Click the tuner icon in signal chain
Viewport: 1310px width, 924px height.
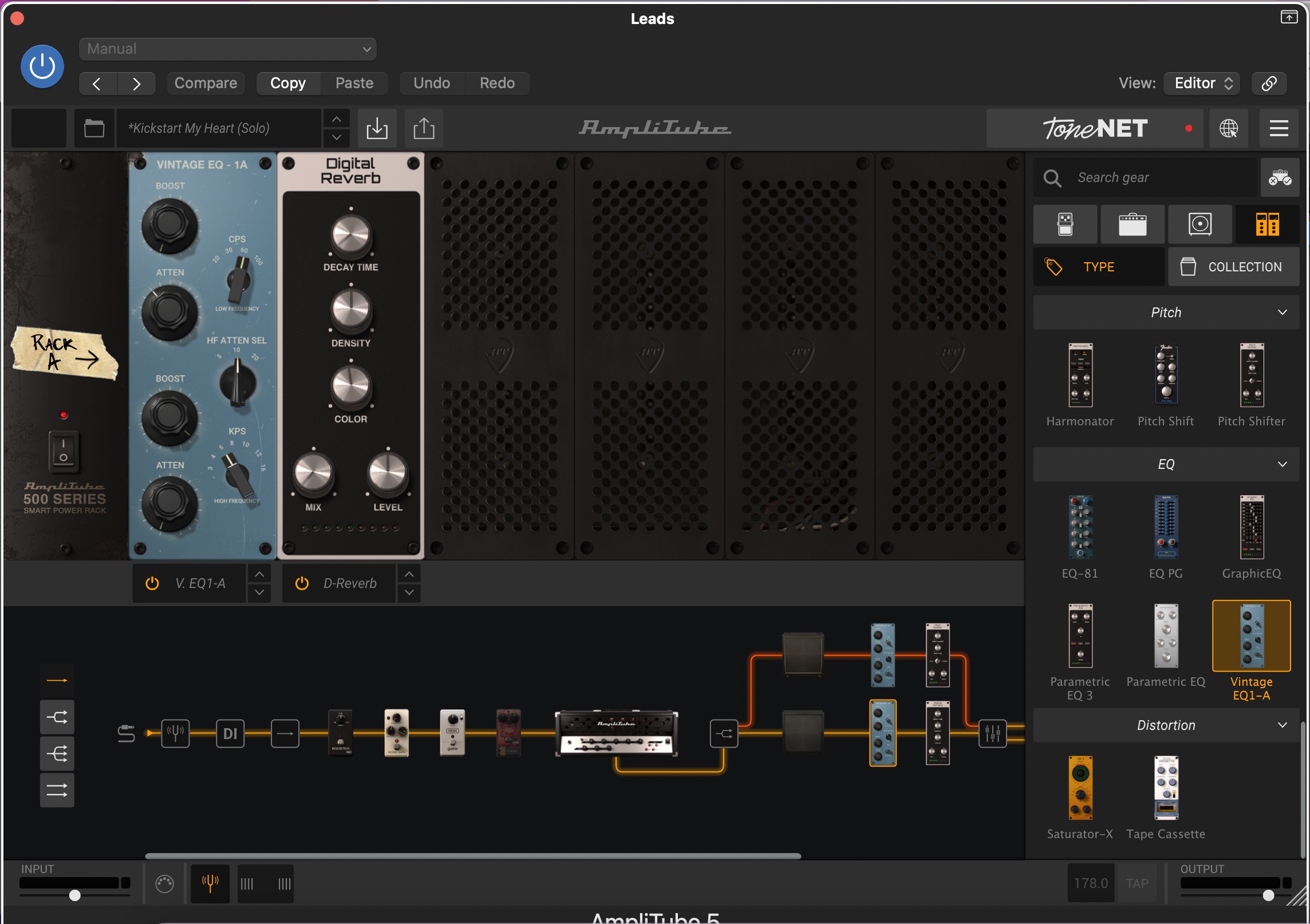point(175,733)
